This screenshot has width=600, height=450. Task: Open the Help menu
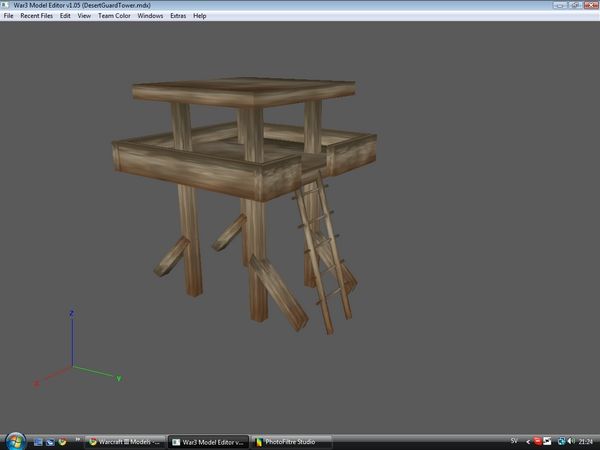click(199, 16)
